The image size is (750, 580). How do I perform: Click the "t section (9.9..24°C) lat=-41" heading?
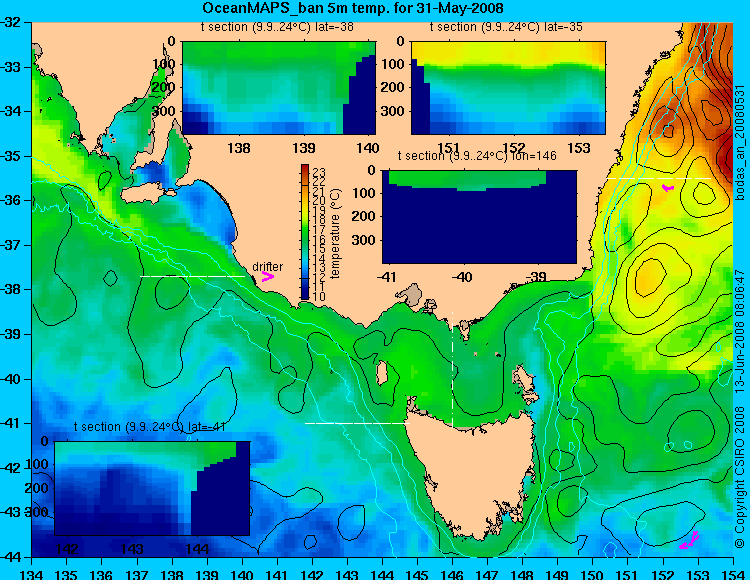click(x=149, y=427)
